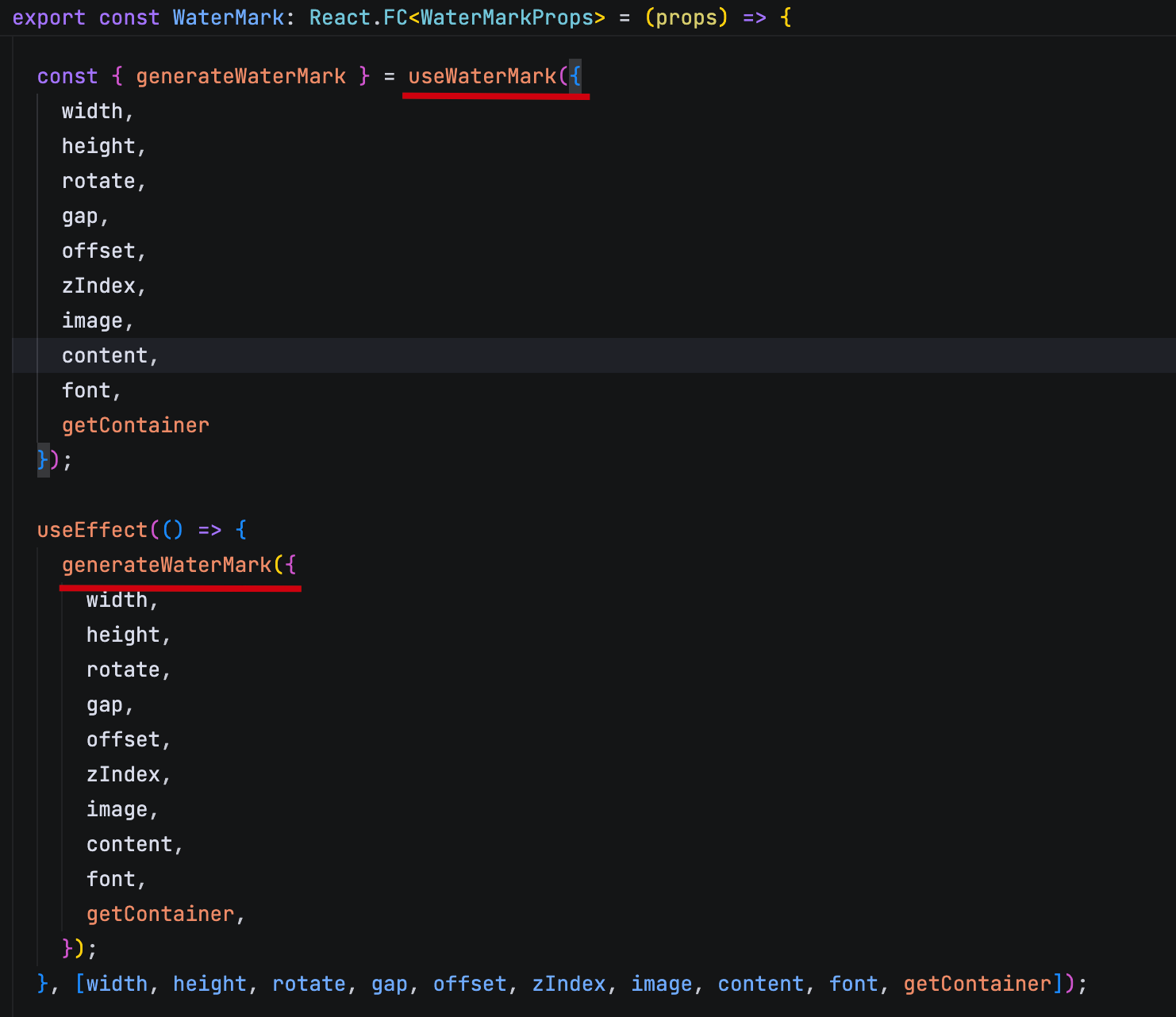Click the const keyword before generateWaterMark destructuring
The height and width of the screenshot is (1017, 1176).
click(67, 76)
